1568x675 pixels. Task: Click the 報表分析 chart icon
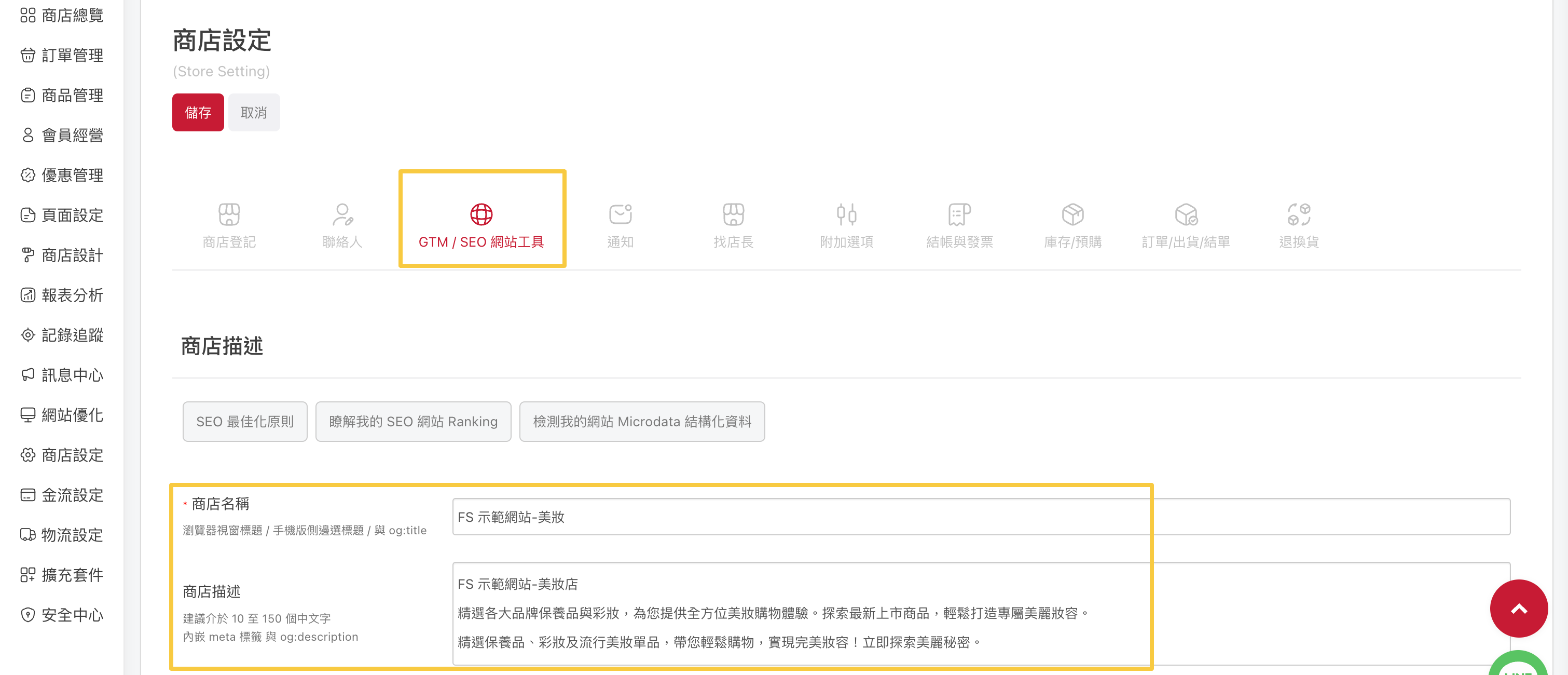(x=28, y=295)
